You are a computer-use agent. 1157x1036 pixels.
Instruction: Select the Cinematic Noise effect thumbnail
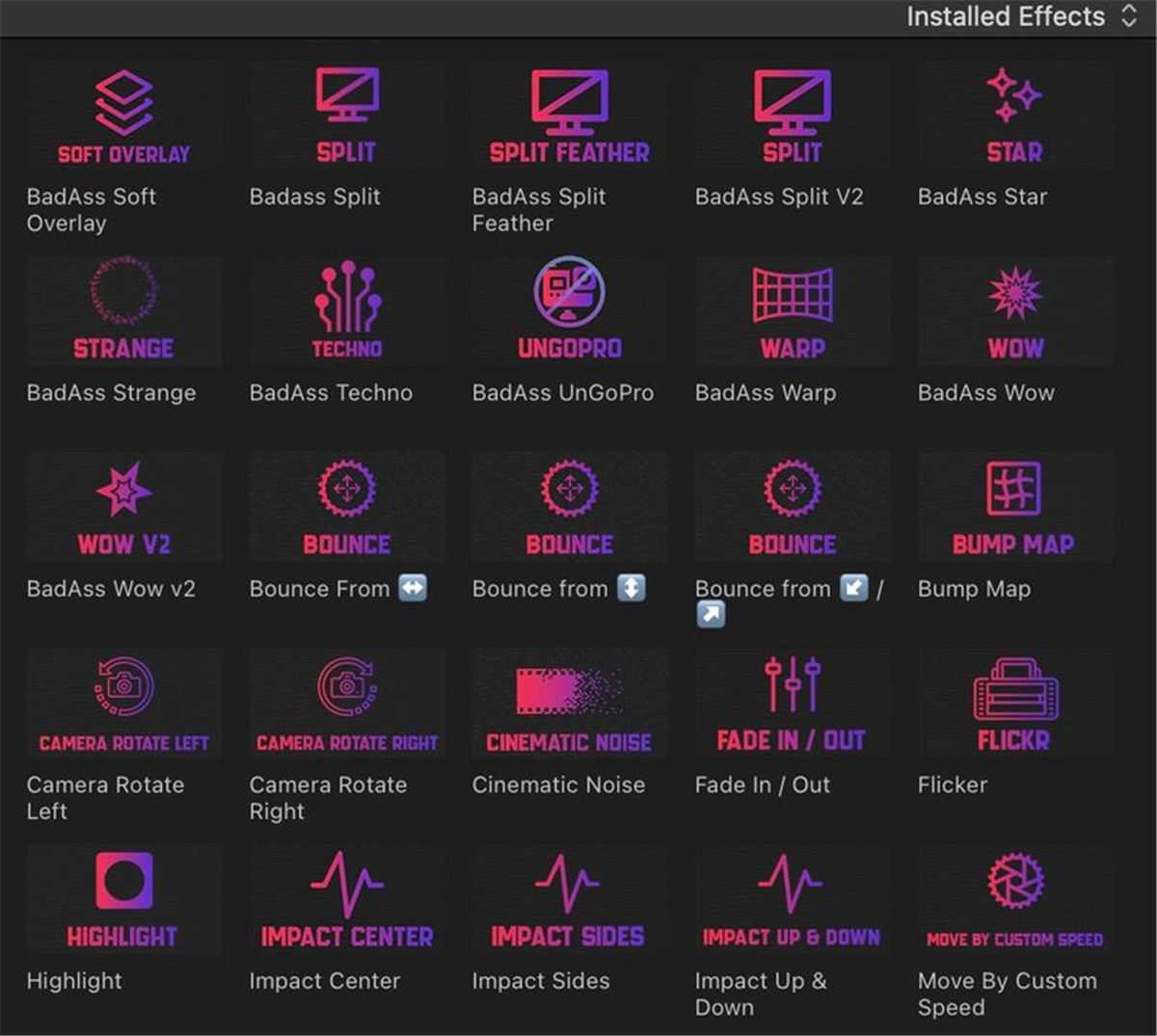click(569, 703)
